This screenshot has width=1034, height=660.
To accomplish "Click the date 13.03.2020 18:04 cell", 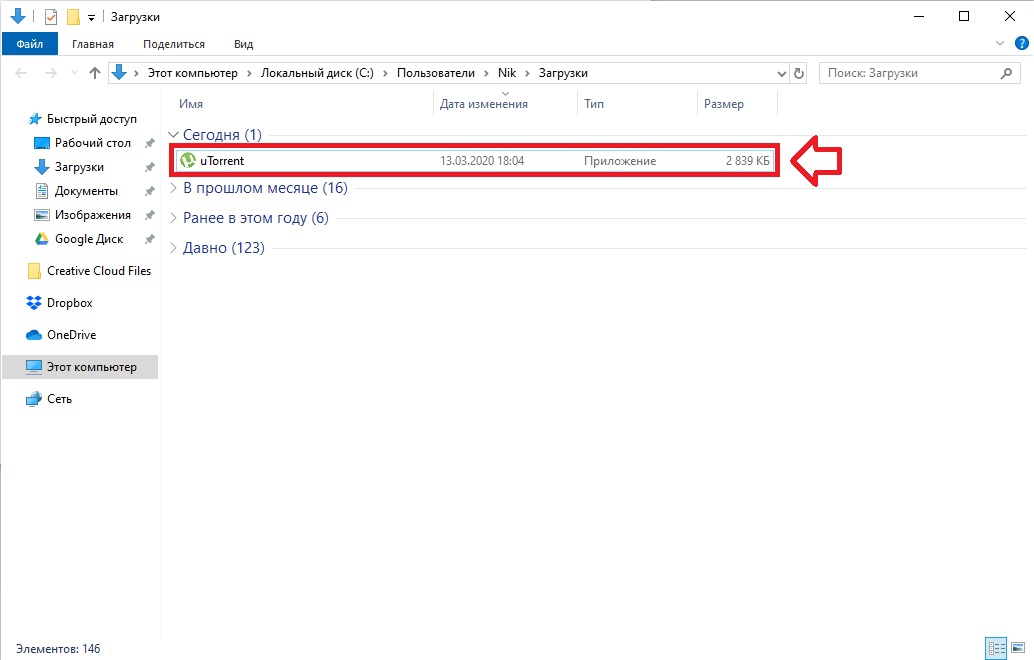I will (x=482, y=161).
